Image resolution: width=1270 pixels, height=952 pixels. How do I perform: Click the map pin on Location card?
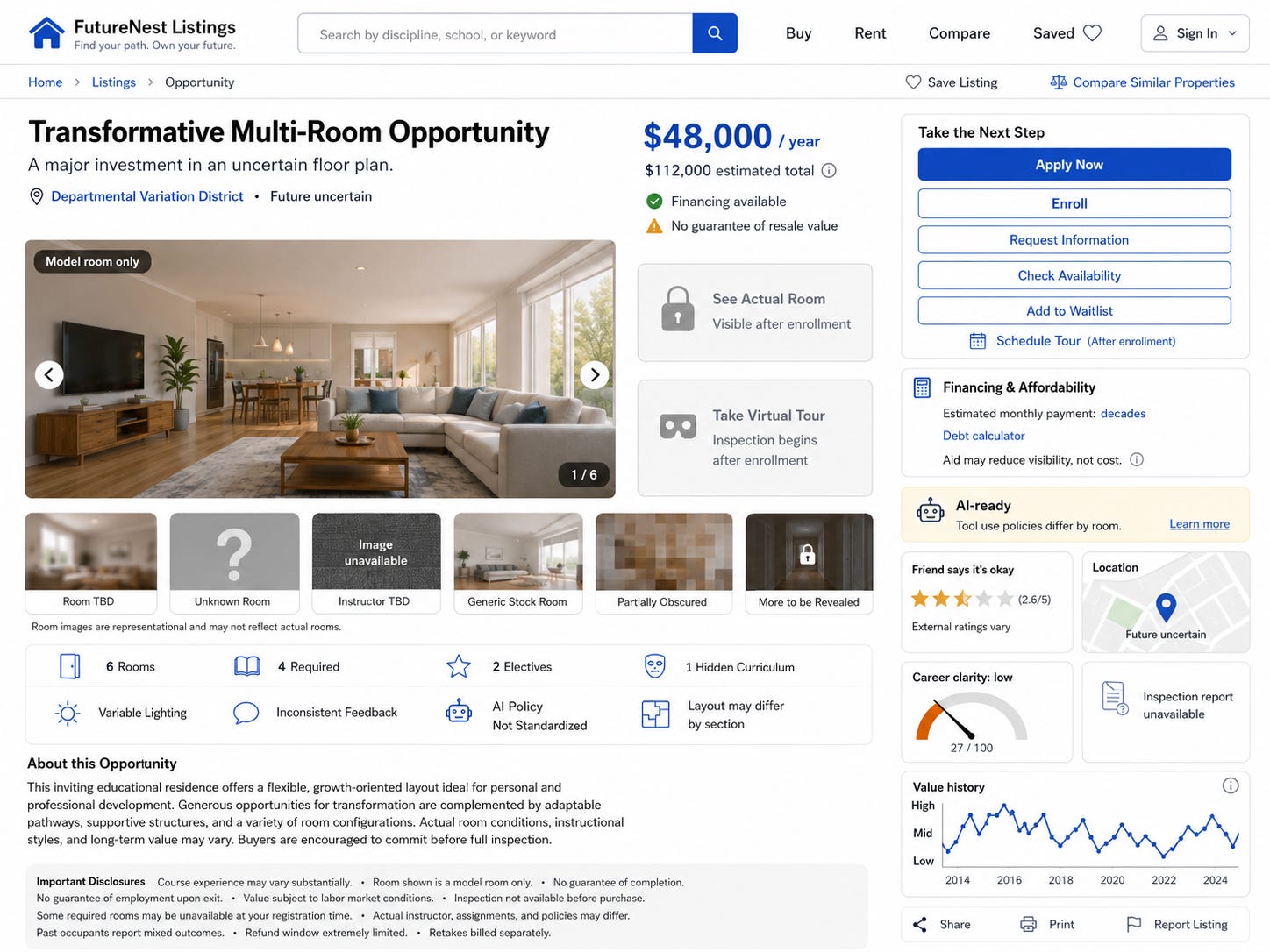coord(1166,607)
